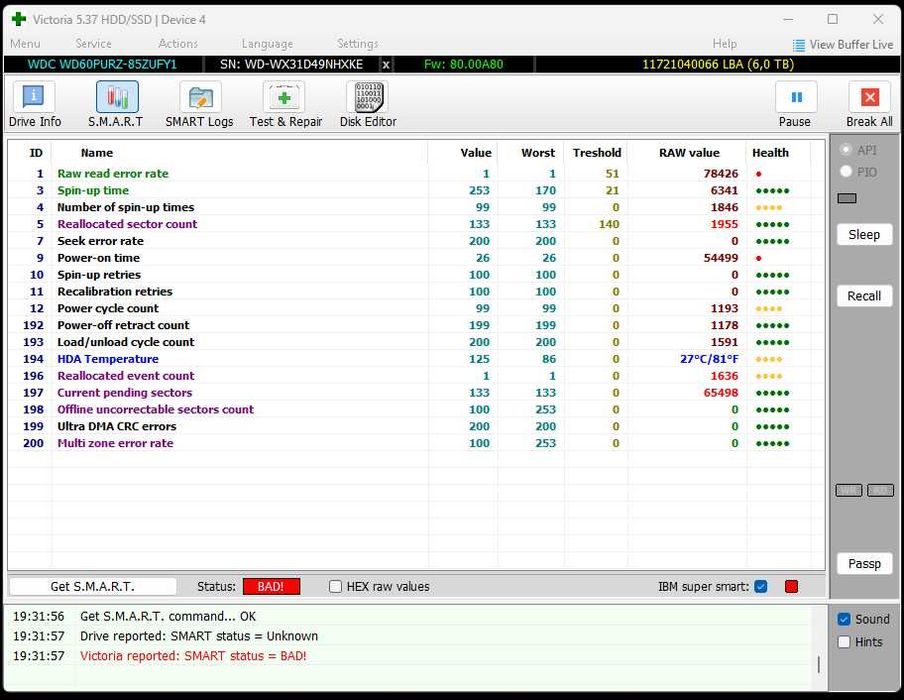Screen dimensions: 904x700
Task: Click the Sleep button
Action: click(864, 235)
